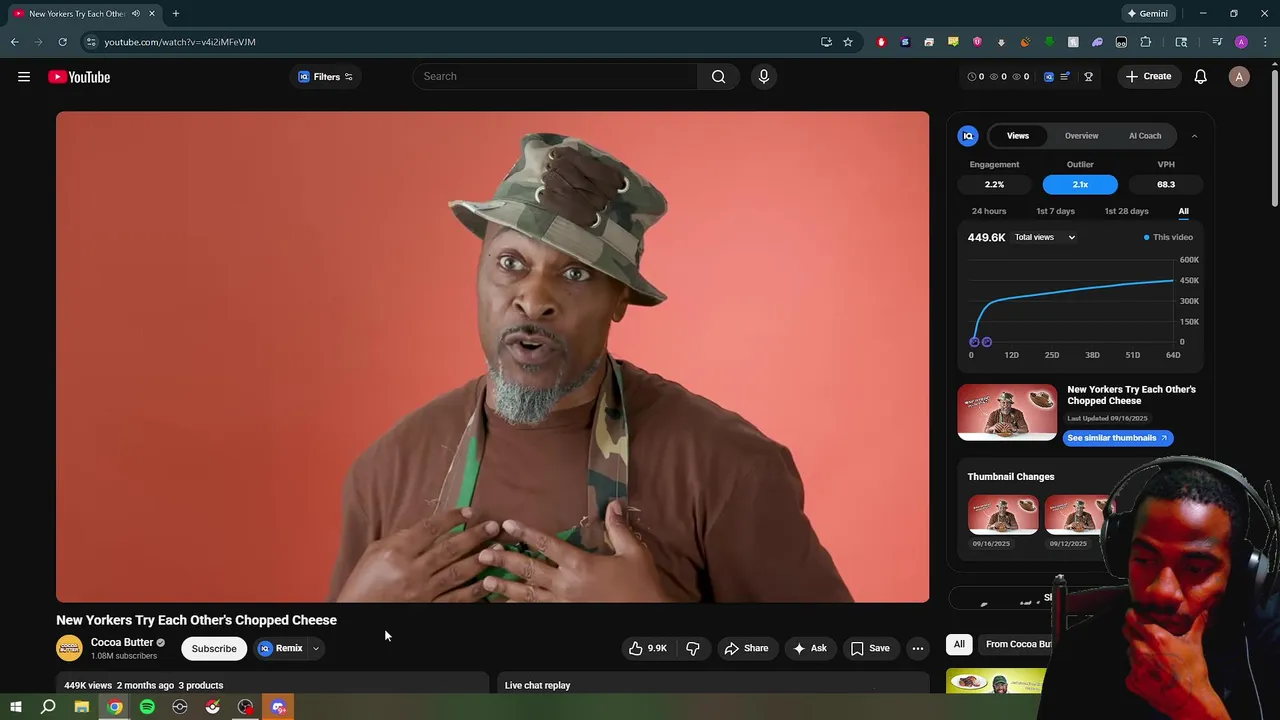
Task: Mute the tab with speaker icon
Action: pos(136,14)
